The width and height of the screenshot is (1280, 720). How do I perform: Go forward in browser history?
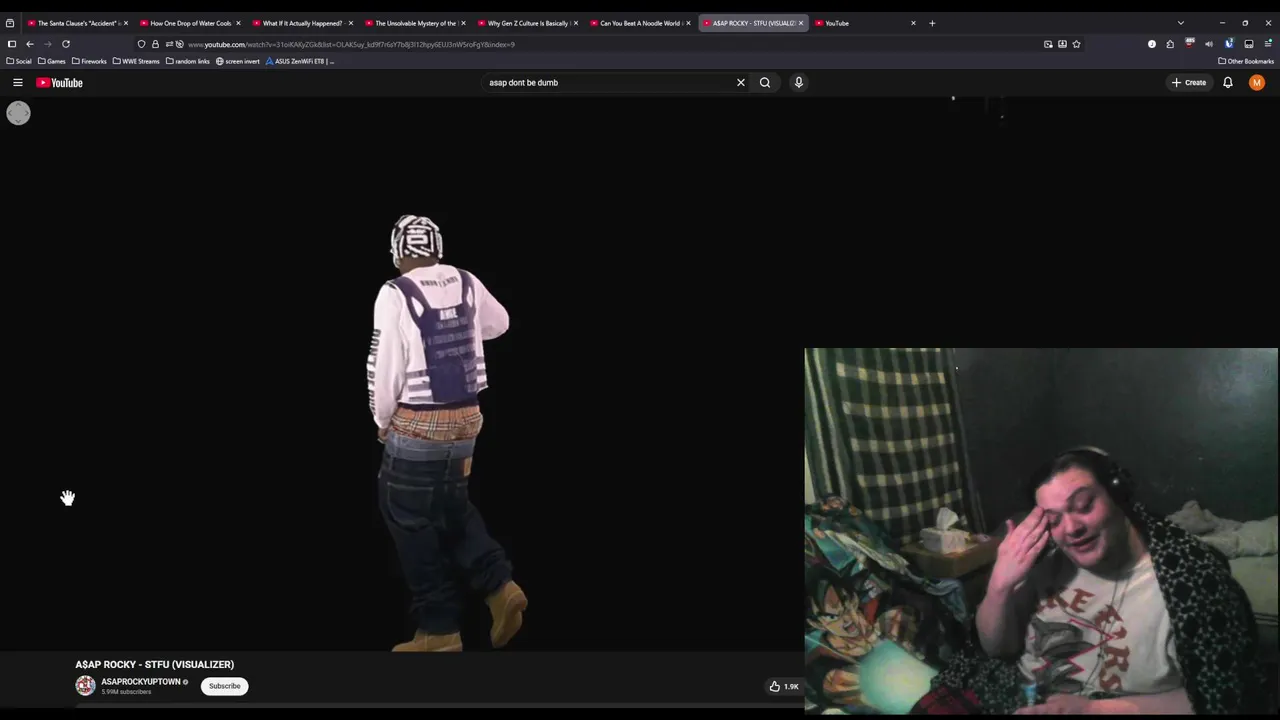[x=47, y=44]
